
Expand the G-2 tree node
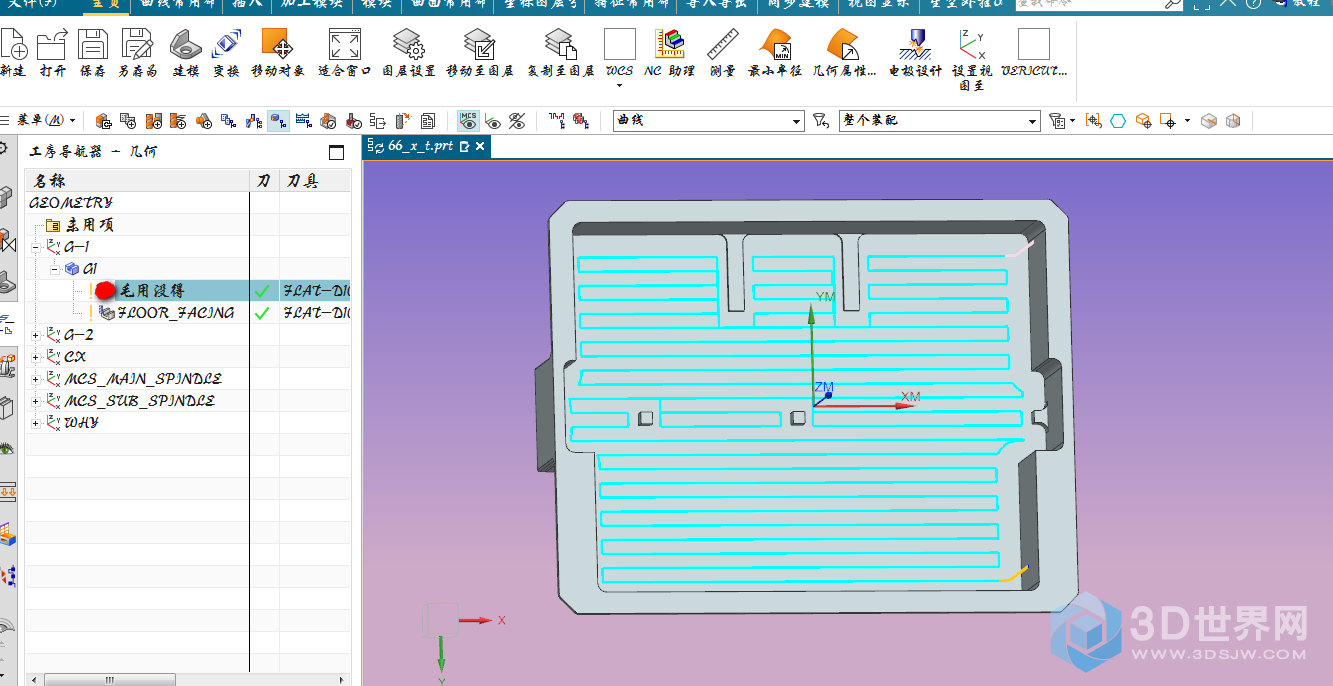[36, 335]
